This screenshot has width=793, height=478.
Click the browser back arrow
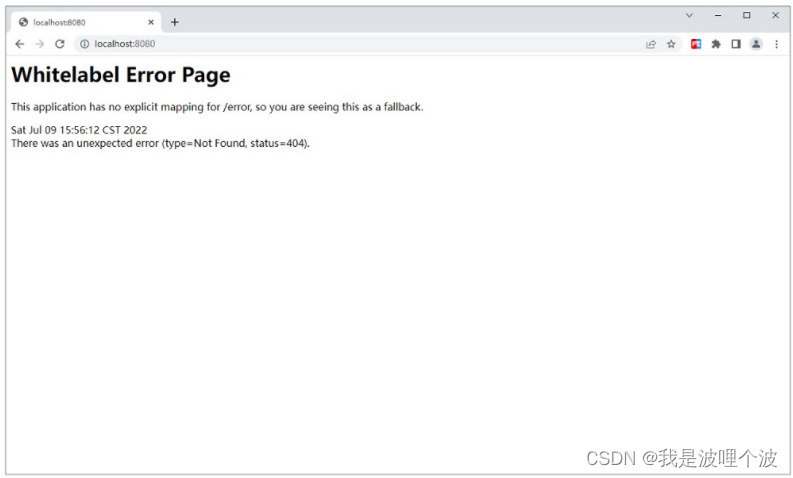[x=20, y=44]
